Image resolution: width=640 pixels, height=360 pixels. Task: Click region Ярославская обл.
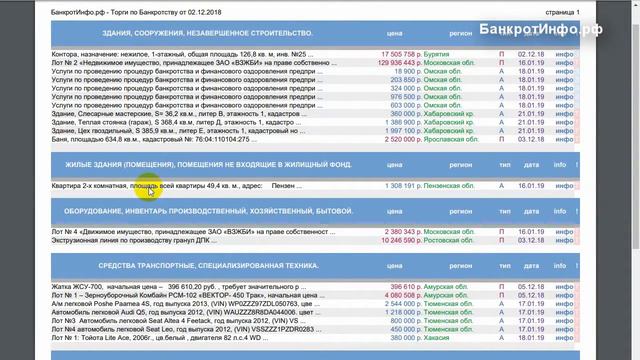(x=451, y=139)
